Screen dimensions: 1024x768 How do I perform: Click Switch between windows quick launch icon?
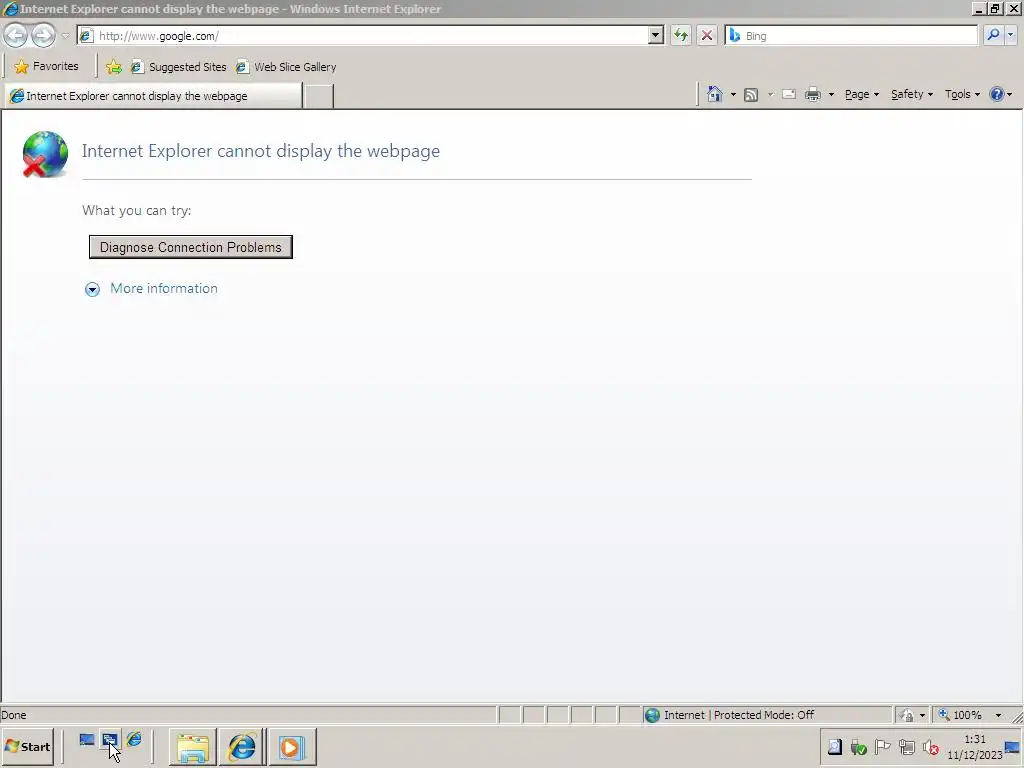[109, 740]
